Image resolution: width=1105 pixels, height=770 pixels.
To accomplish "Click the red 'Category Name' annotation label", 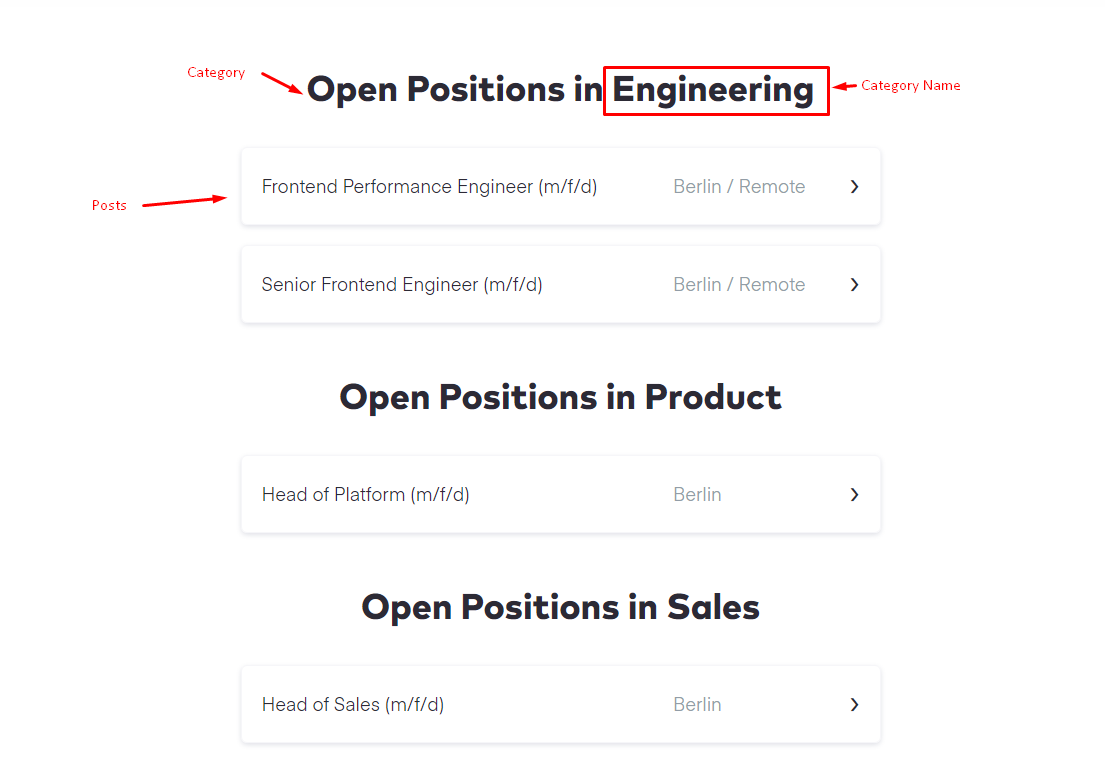I will click(x=910, y=86).
